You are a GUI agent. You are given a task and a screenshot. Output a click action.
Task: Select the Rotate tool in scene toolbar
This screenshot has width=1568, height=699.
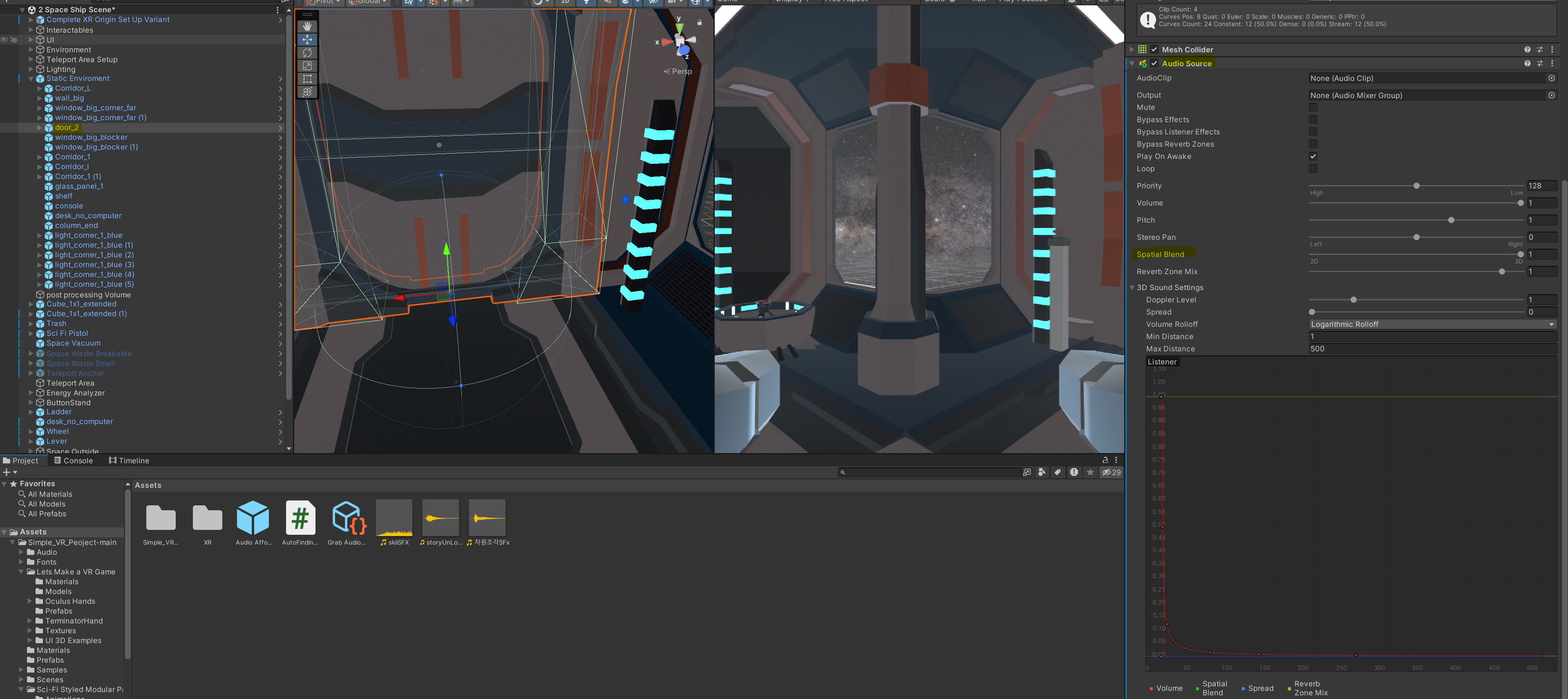307,53
